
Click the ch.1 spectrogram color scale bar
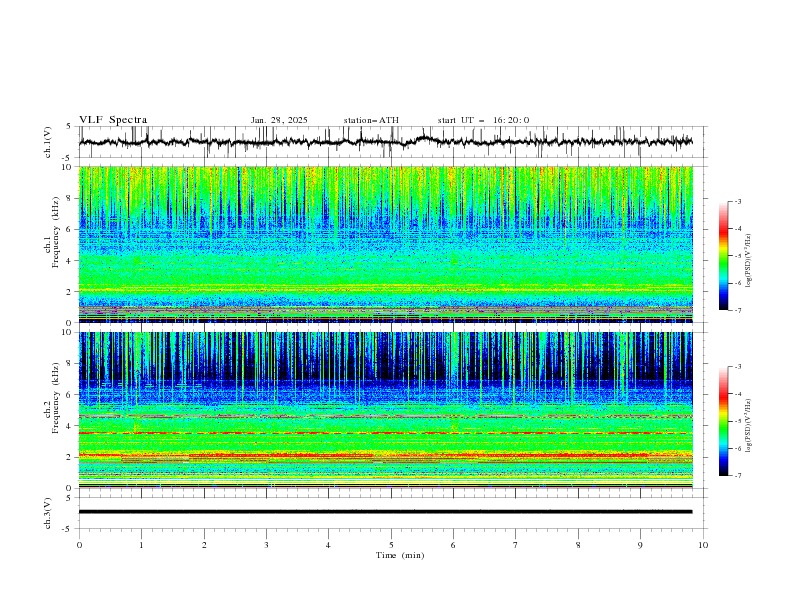(x=723, y=256)
